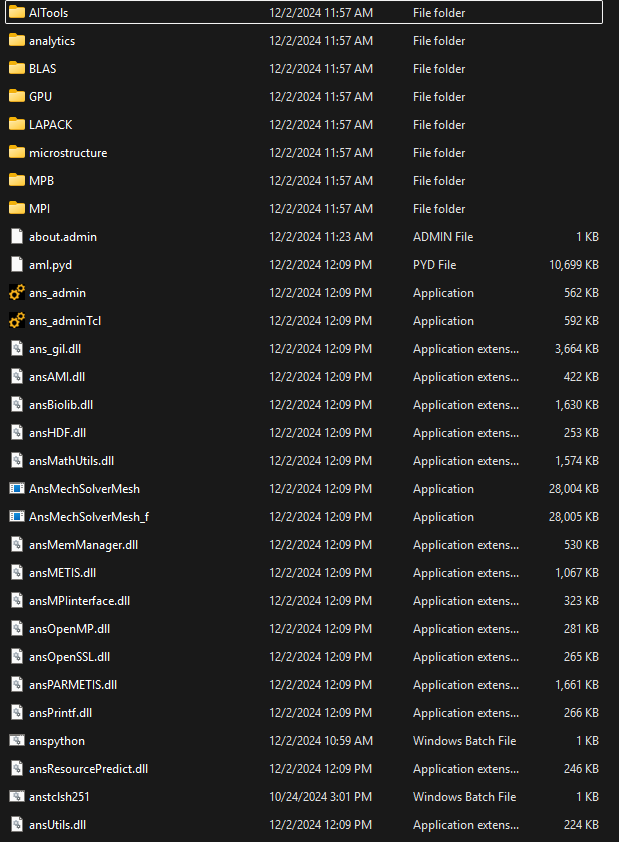Click Windows Batch File type for anspython
Image resolution: width=619 pixels, height=842 pixels.
coord(464,741)
